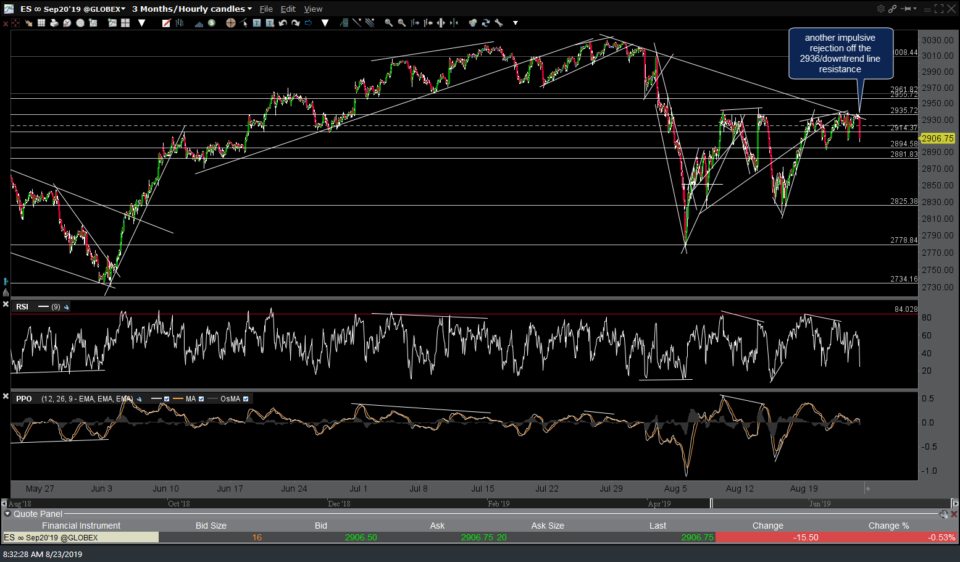Click the hexagon settings icon in title bar
Screen dimensions: 960x562
pyautogui.click(x=881, y=9)
